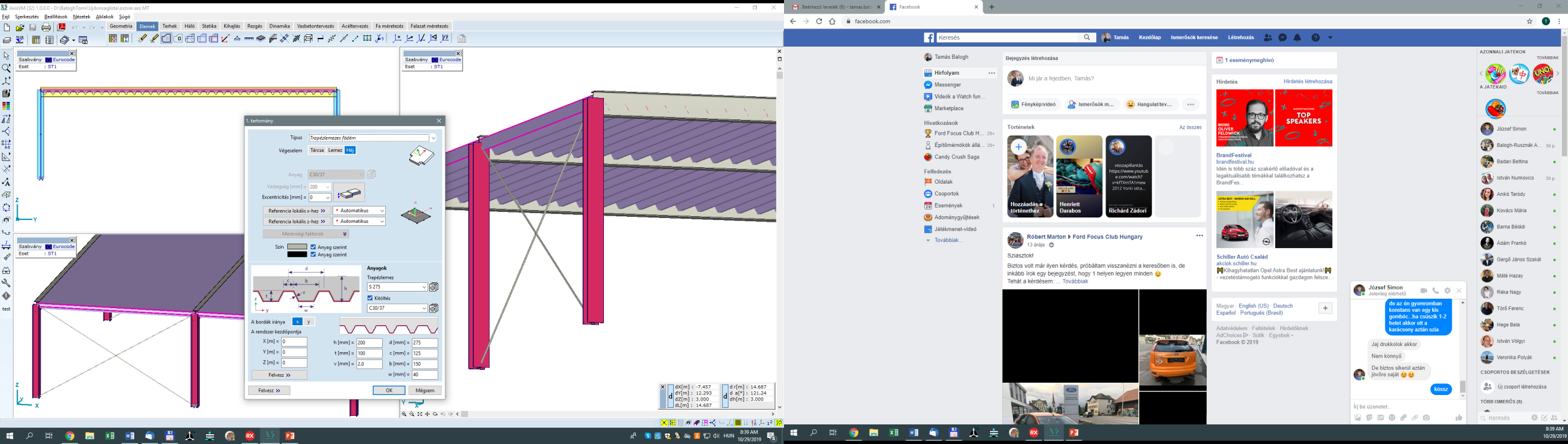Open the Típus dropdown Trapézlemezes födém
The image size is (1568, 444).
click(x=372, y=138)
